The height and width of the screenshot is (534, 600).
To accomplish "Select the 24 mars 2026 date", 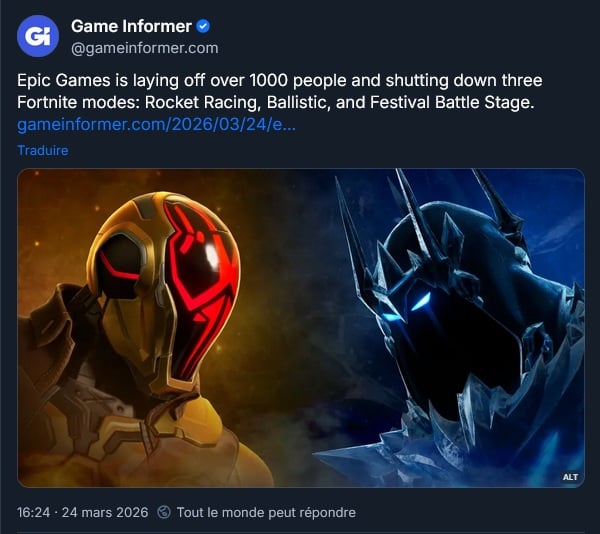I will click(105, 512).
